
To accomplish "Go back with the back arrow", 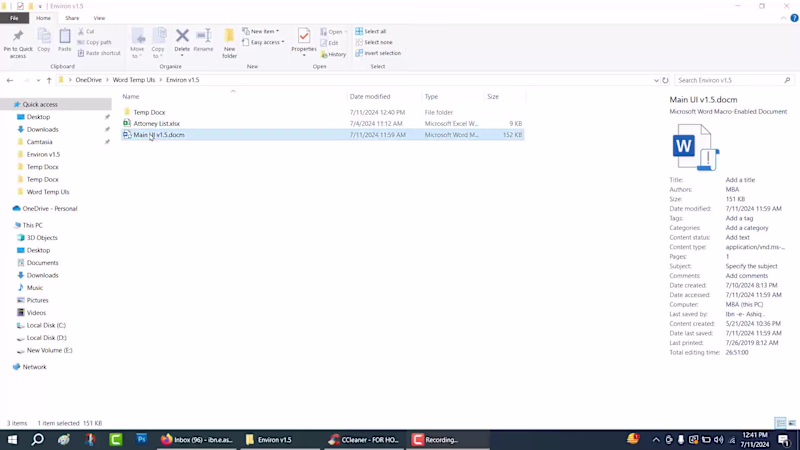I will pyautogui.click(x=10, y=80).
